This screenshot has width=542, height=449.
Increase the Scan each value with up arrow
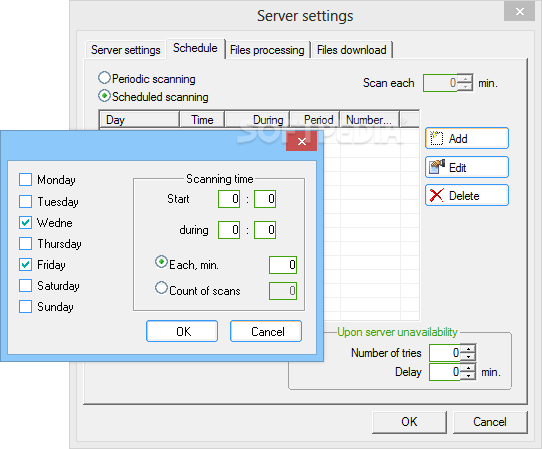(x=466, y=78)
